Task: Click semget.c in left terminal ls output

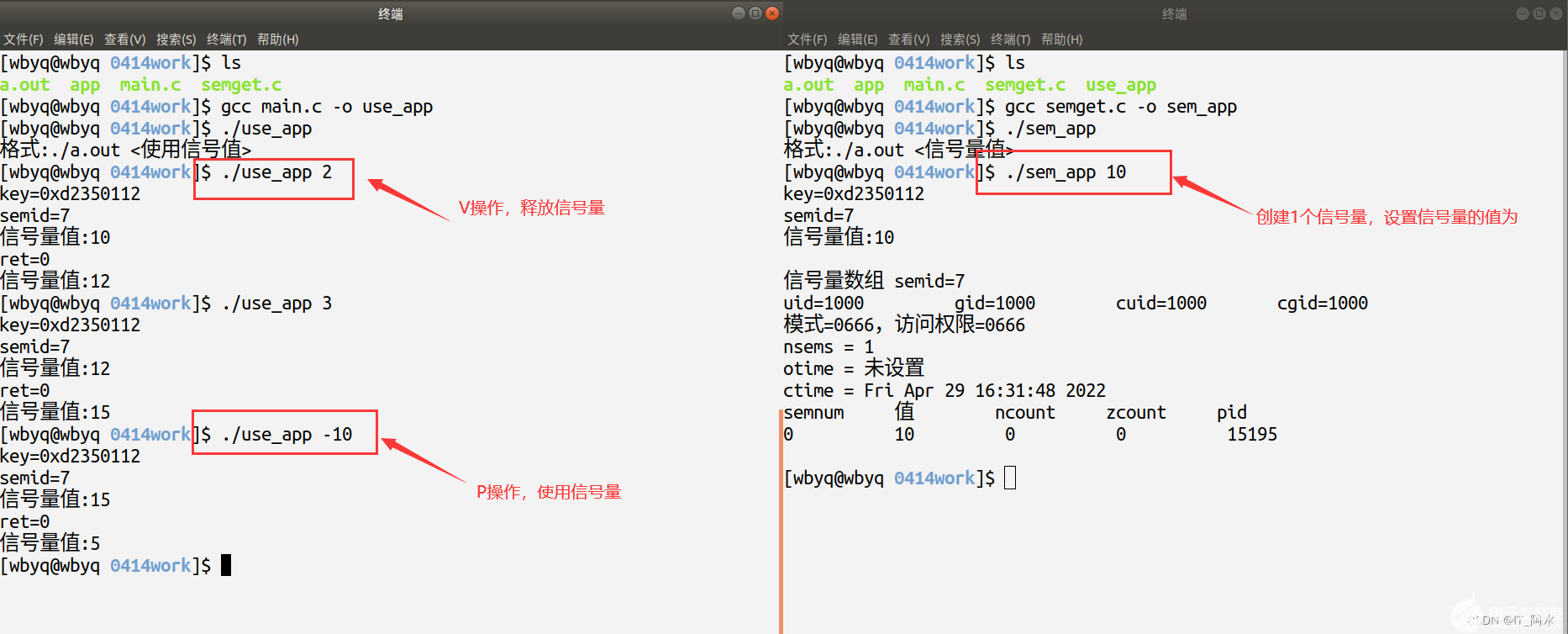Action: (x=241, y=85)
